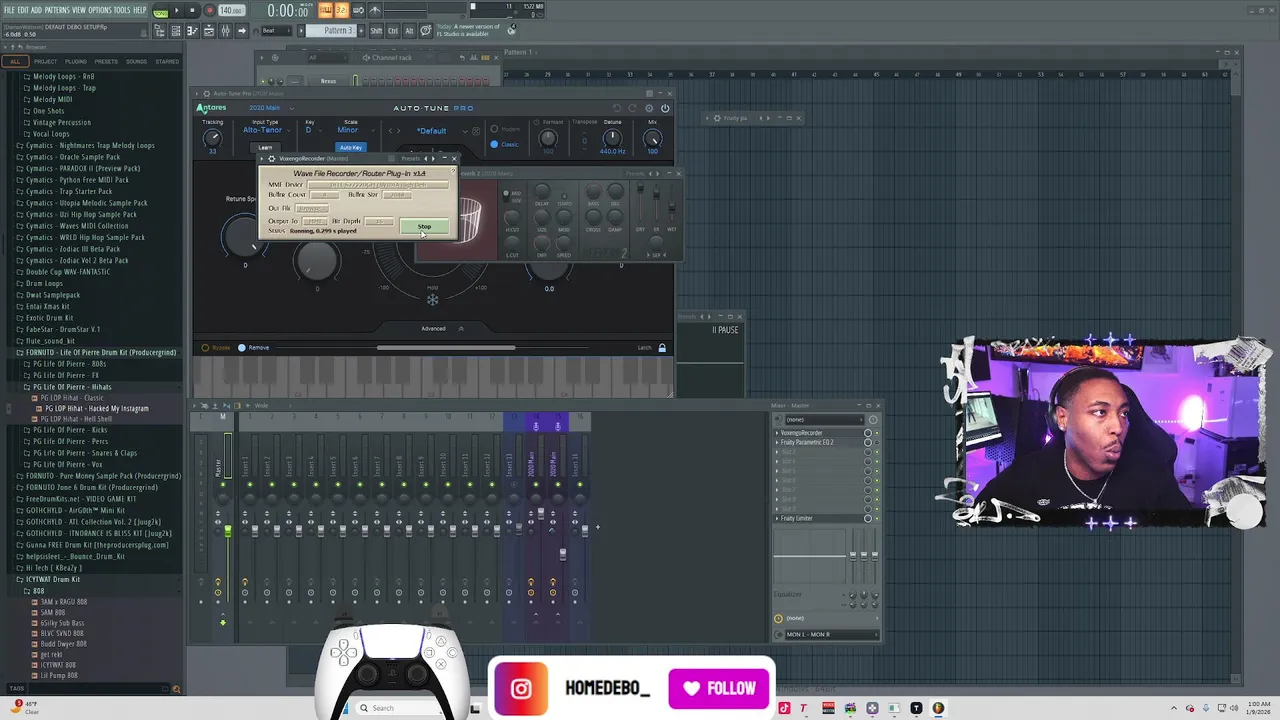Click the PAUSE button below Reverb 2
The image size is (1280, 720).
pos(725,330)
